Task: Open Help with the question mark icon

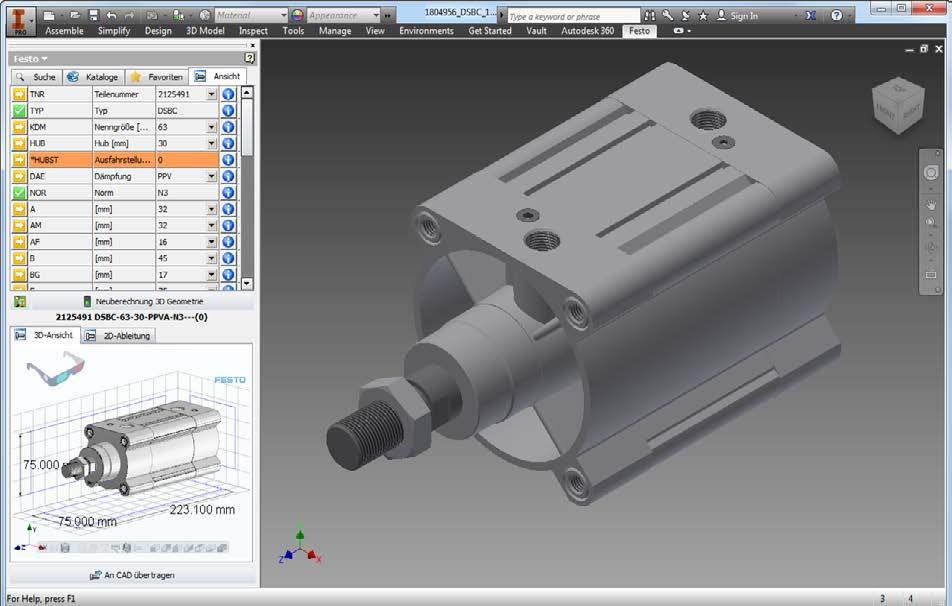Action: (837, 16)
